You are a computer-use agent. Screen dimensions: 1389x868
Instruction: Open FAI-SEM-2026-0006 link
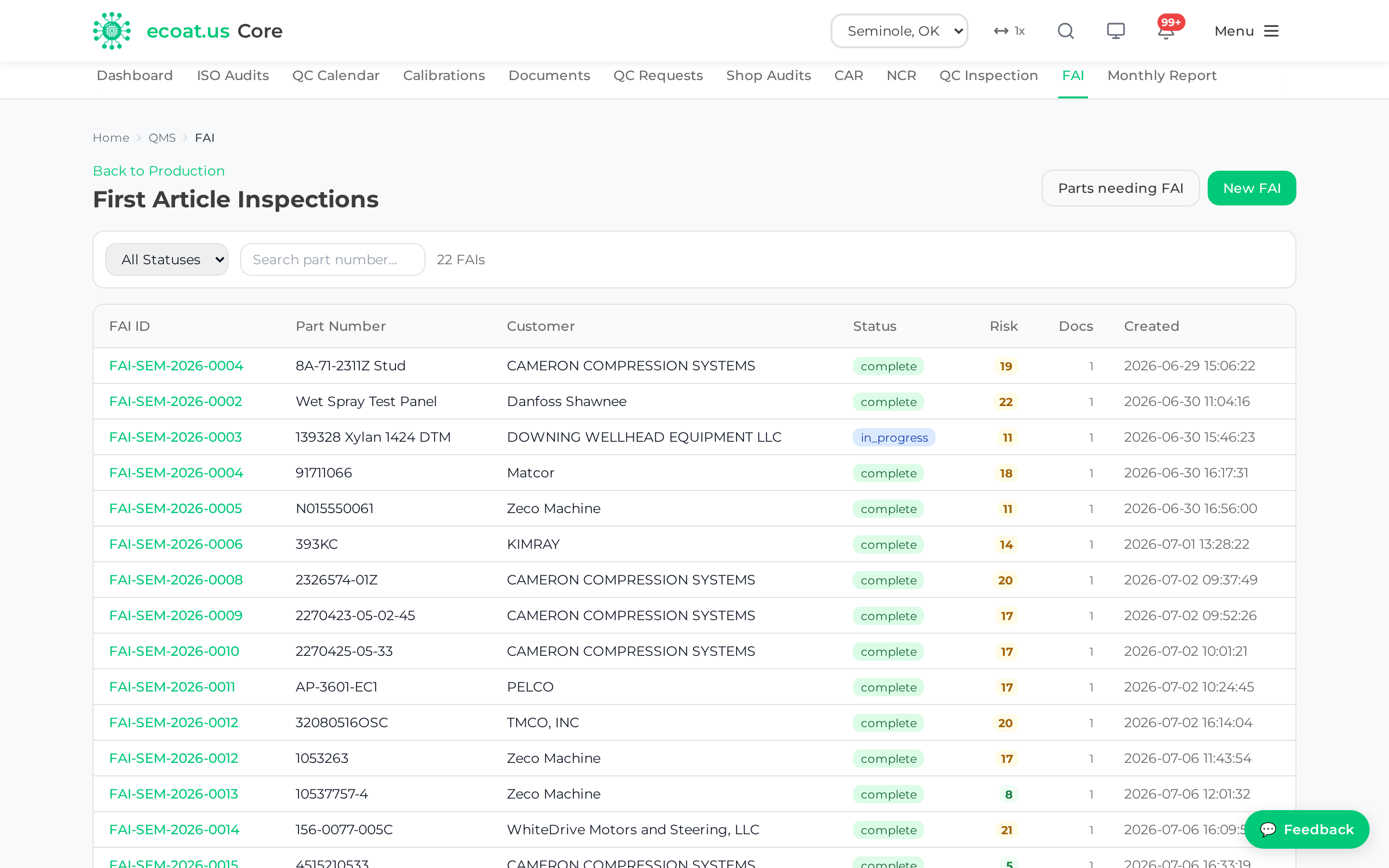176,543
